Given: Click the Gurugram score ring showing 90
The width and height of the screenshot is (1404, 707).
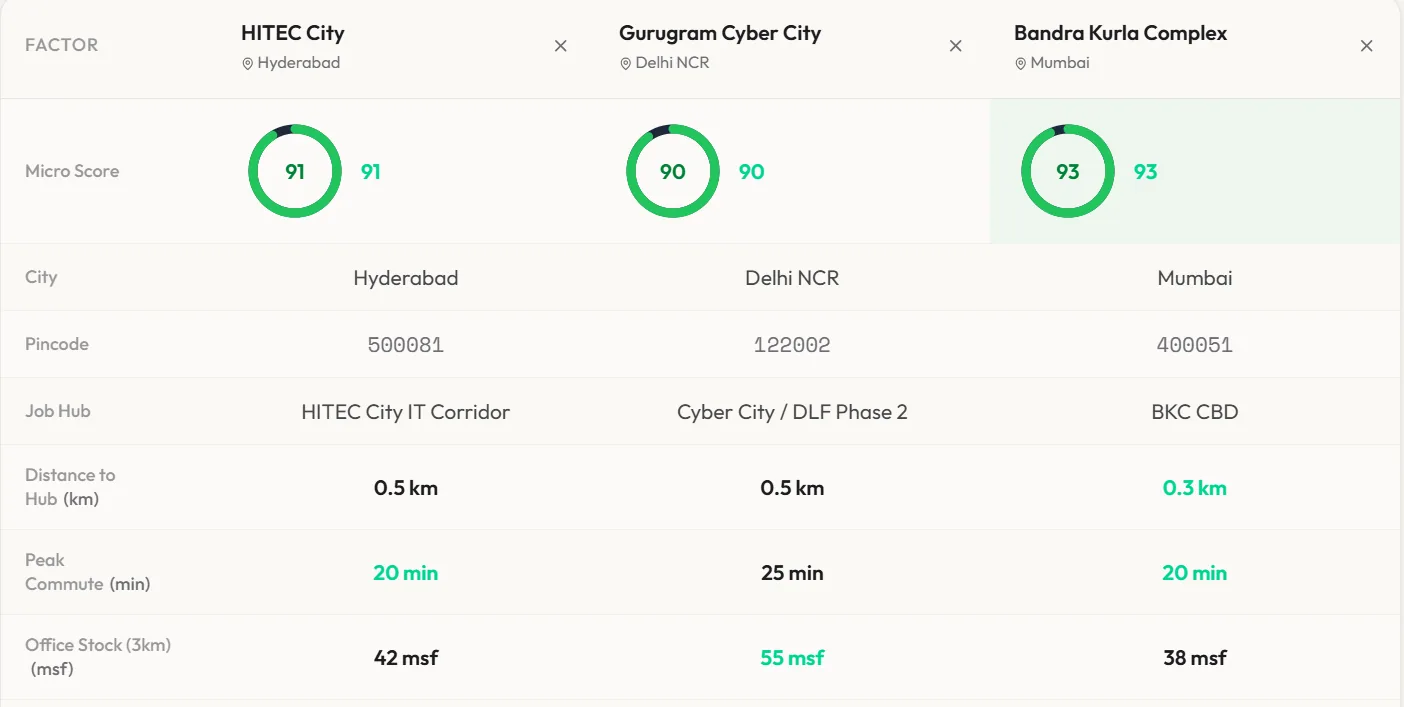Looking at the screenshot, I should (673, 171).
